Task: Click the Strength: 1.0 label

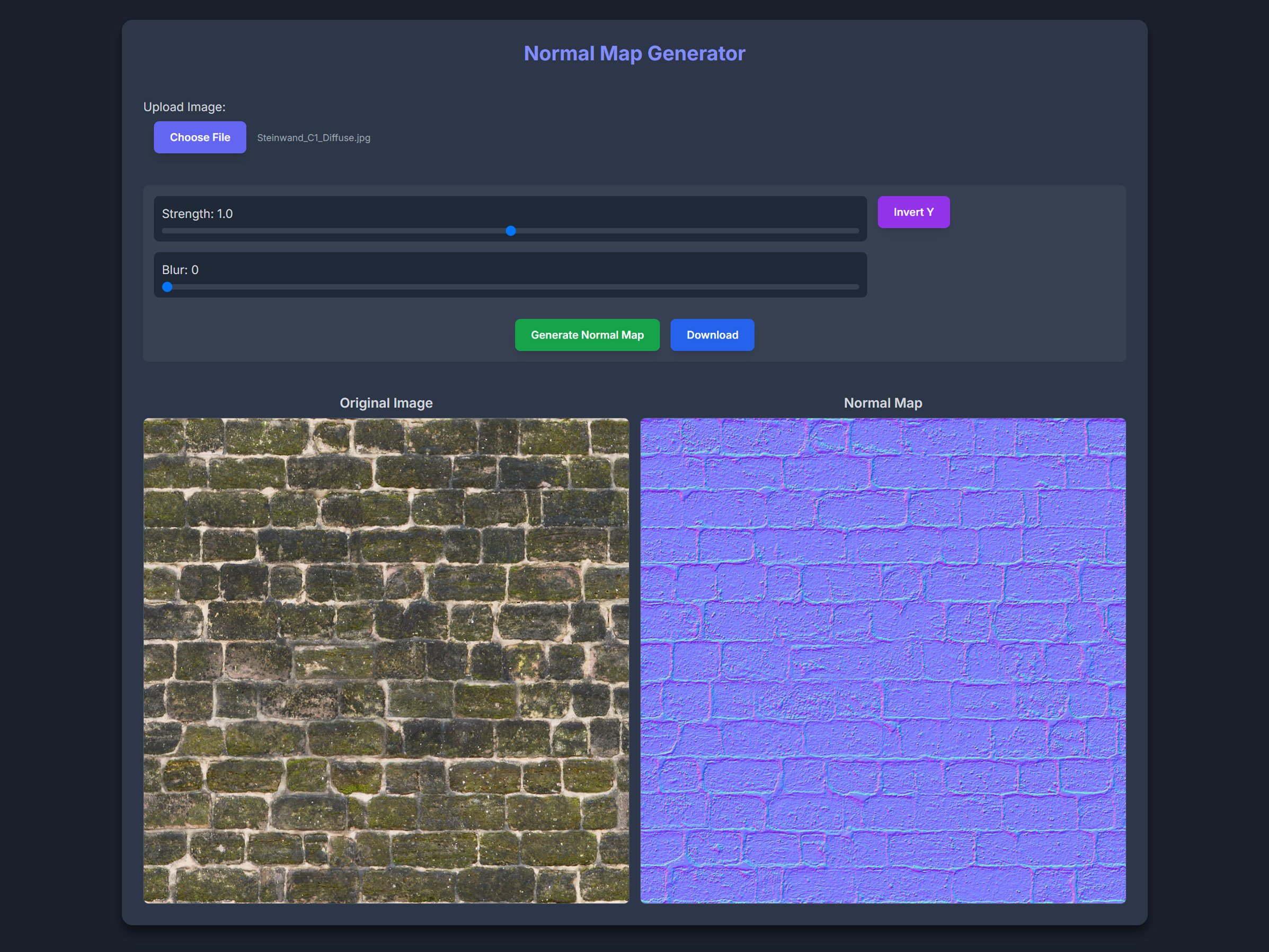Action: pos(197,214)
